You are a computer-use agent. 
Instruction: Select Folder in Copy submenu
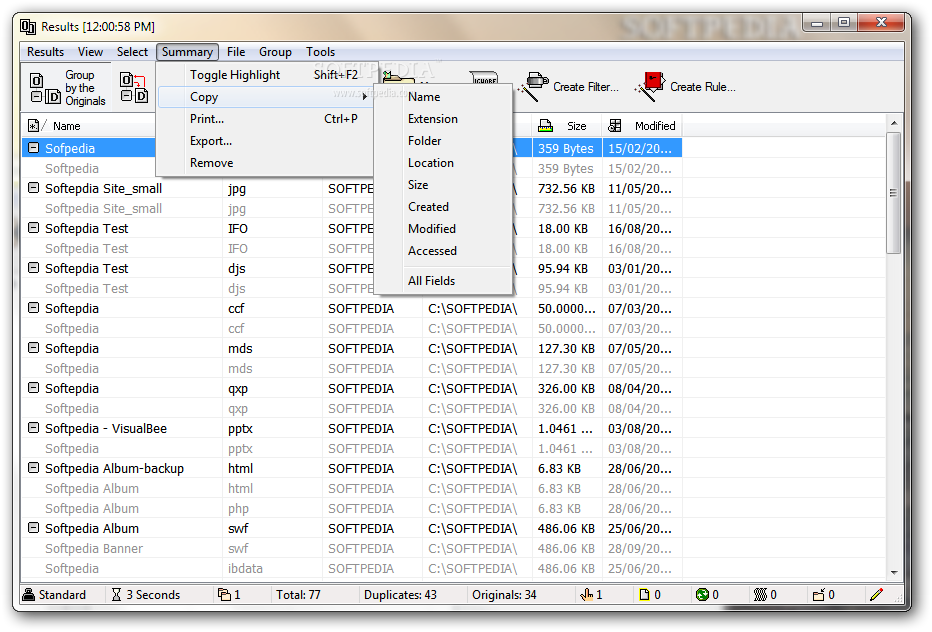pos(443,141)
